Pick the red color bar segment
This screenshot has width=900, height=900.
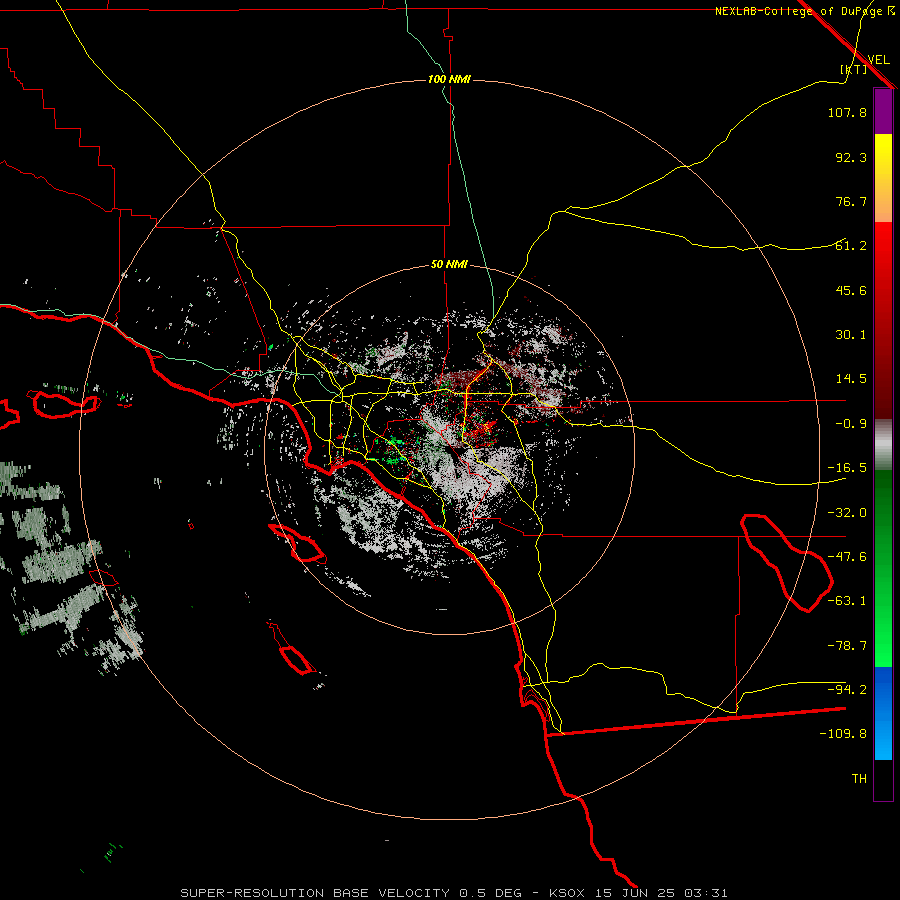coord(883,320)
